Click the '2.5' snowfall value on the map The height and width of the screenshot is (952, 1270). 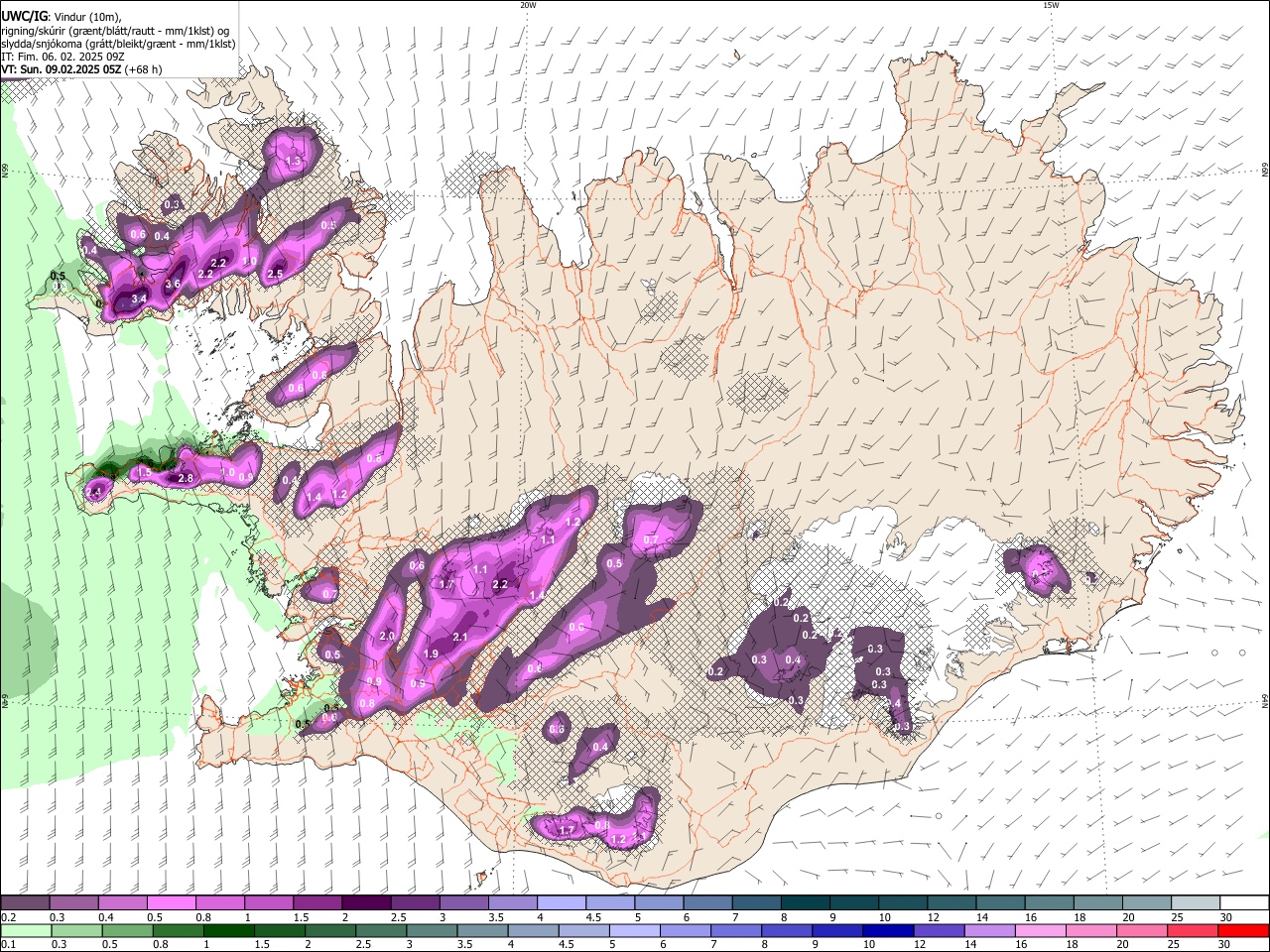coord(276,274)
